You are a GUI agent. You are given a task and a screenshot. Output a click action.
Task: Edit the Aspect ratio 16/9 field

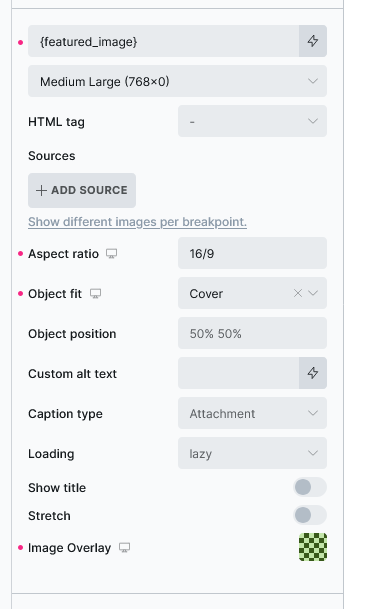click(x=253, y=253)
